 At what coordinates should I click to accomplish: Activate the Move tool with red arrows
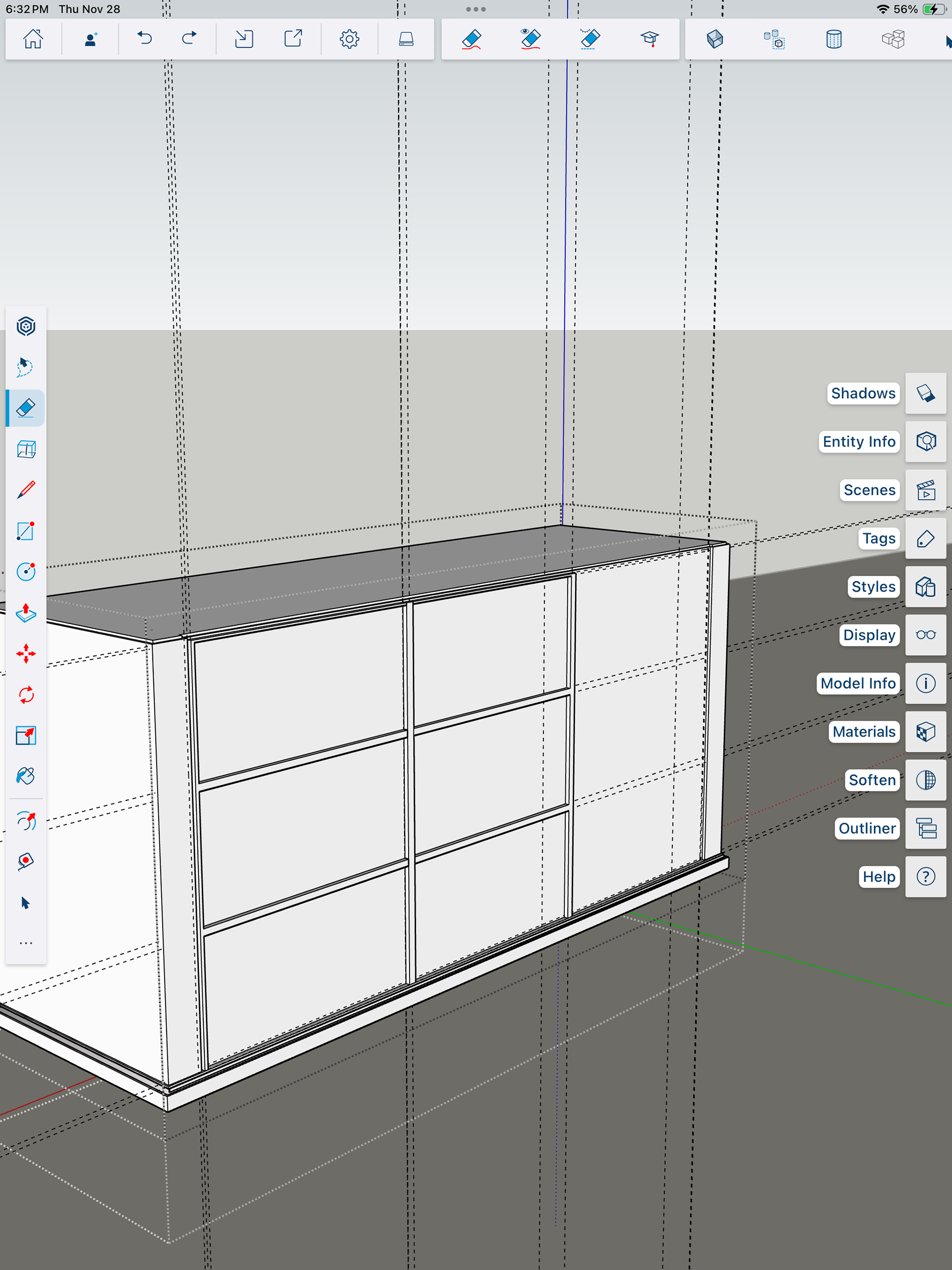pyautogui.click(x=26, y=654)
